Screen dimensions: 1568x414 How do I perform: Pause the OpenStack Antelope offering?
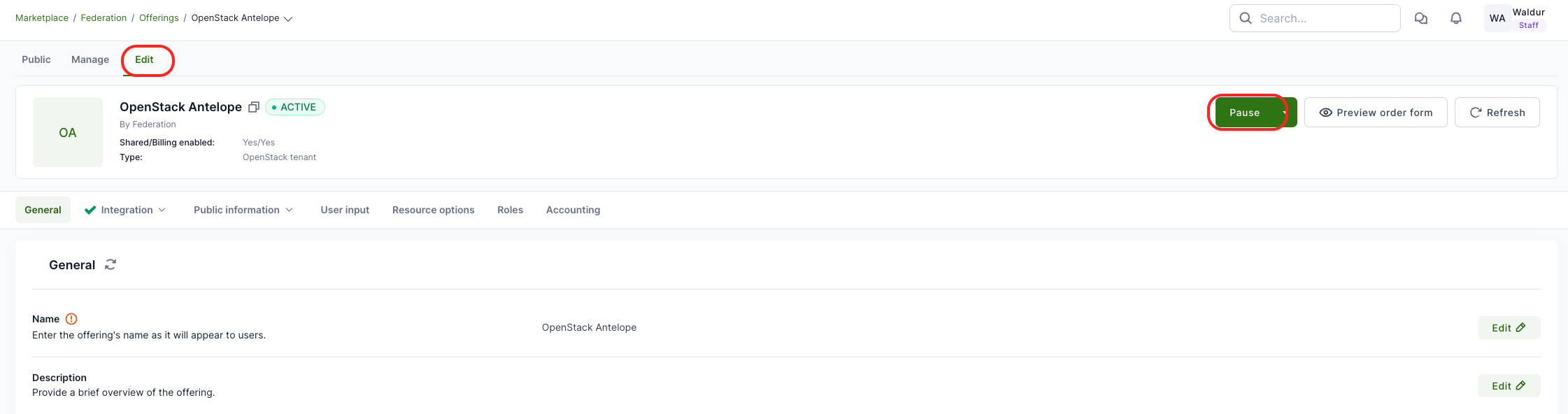1244,113
